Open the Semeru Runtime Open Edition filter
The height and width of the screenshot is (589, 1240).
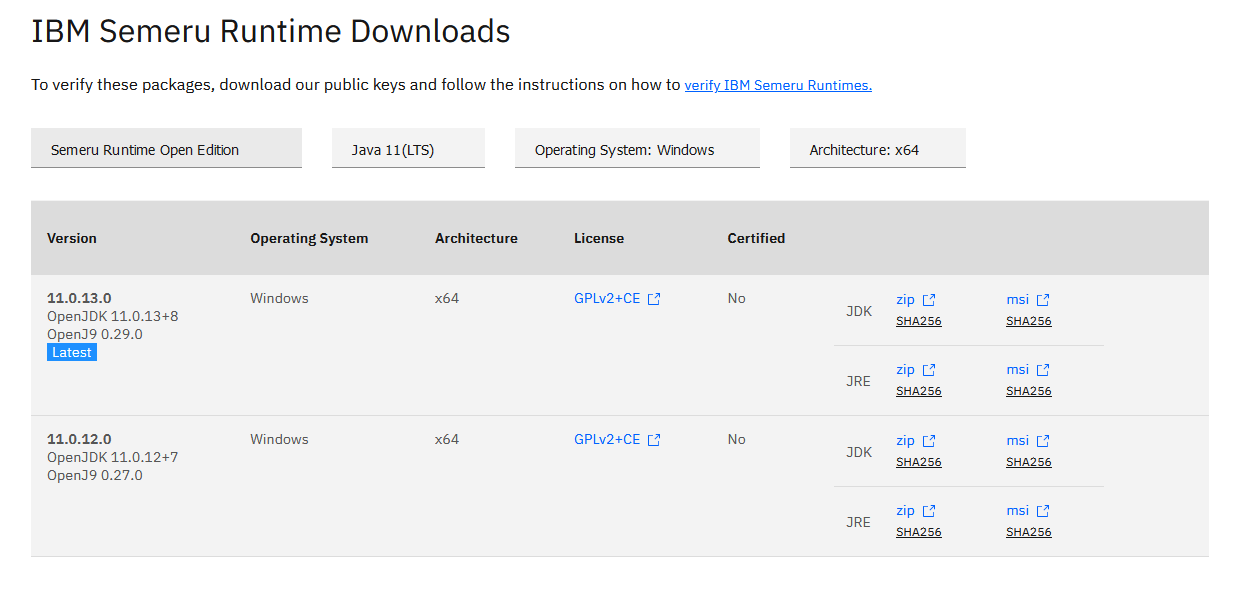tap(166, 148)
